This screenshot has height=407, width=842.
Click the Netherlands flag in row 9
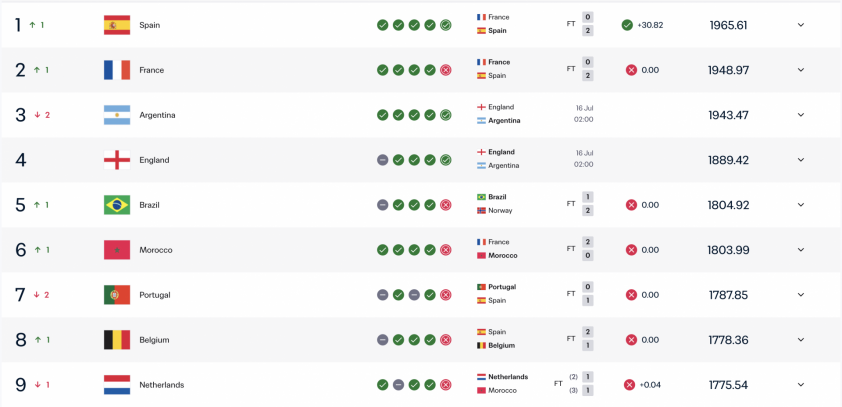[117, 385]
